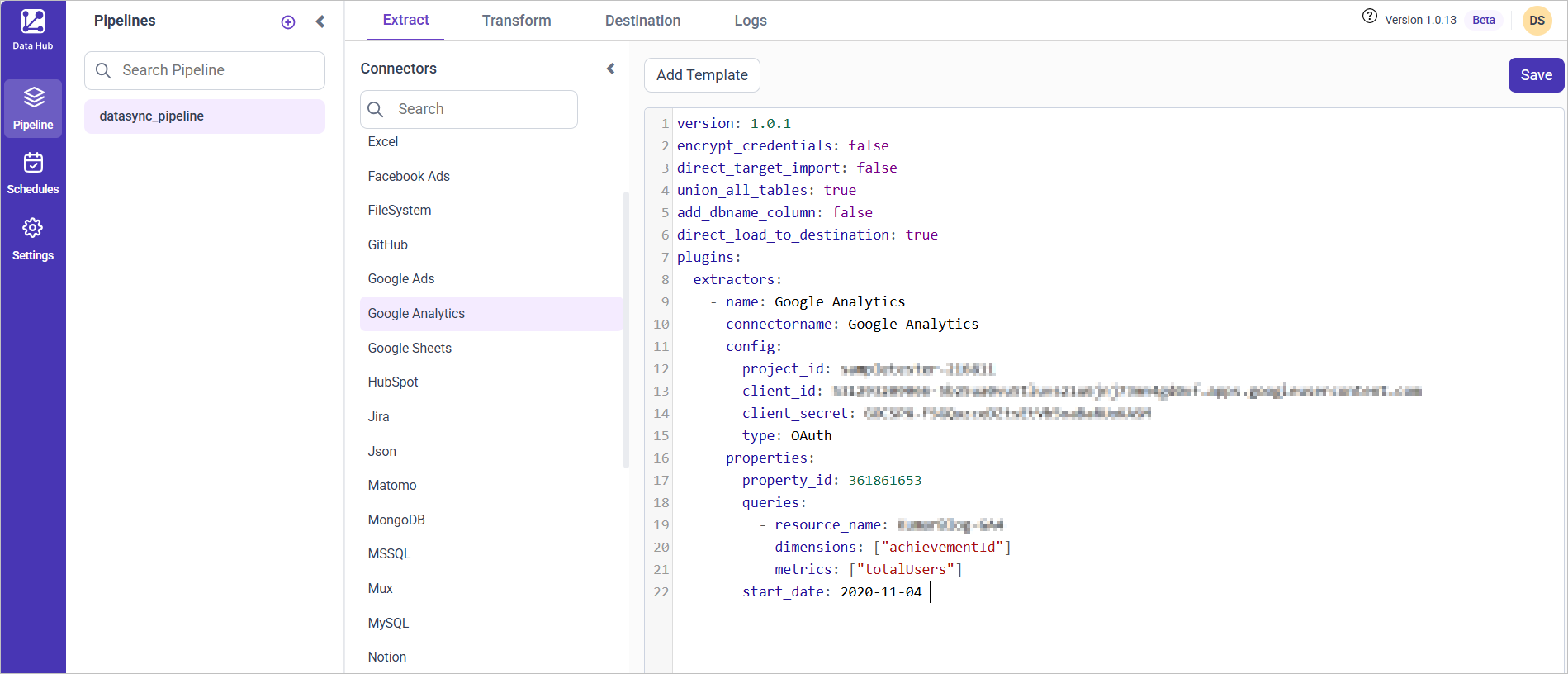Image resolution: width=1568 pixels, height=674 pixels.
Task: Click the Pipelines panel heading
Action: tap(125, 21)
